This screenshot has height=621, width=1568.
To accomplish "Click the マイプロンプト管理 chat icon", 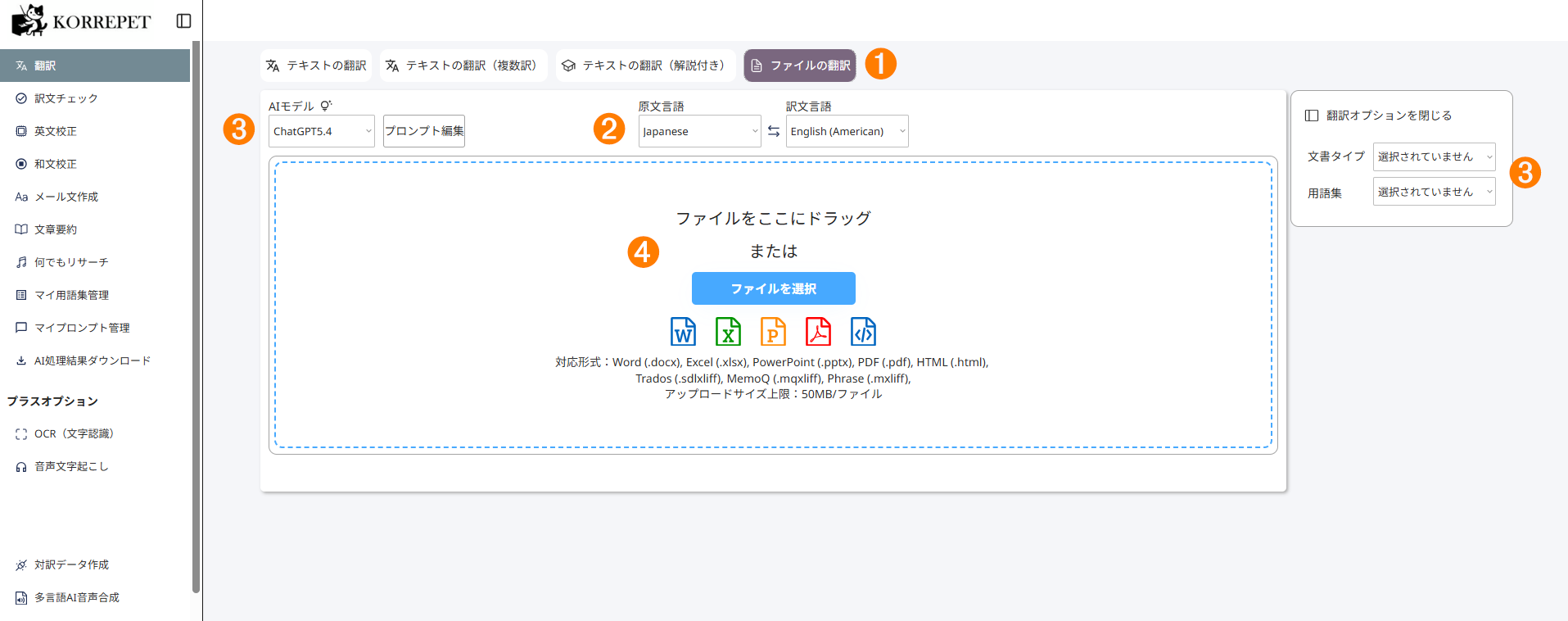I will click(21, 328).
